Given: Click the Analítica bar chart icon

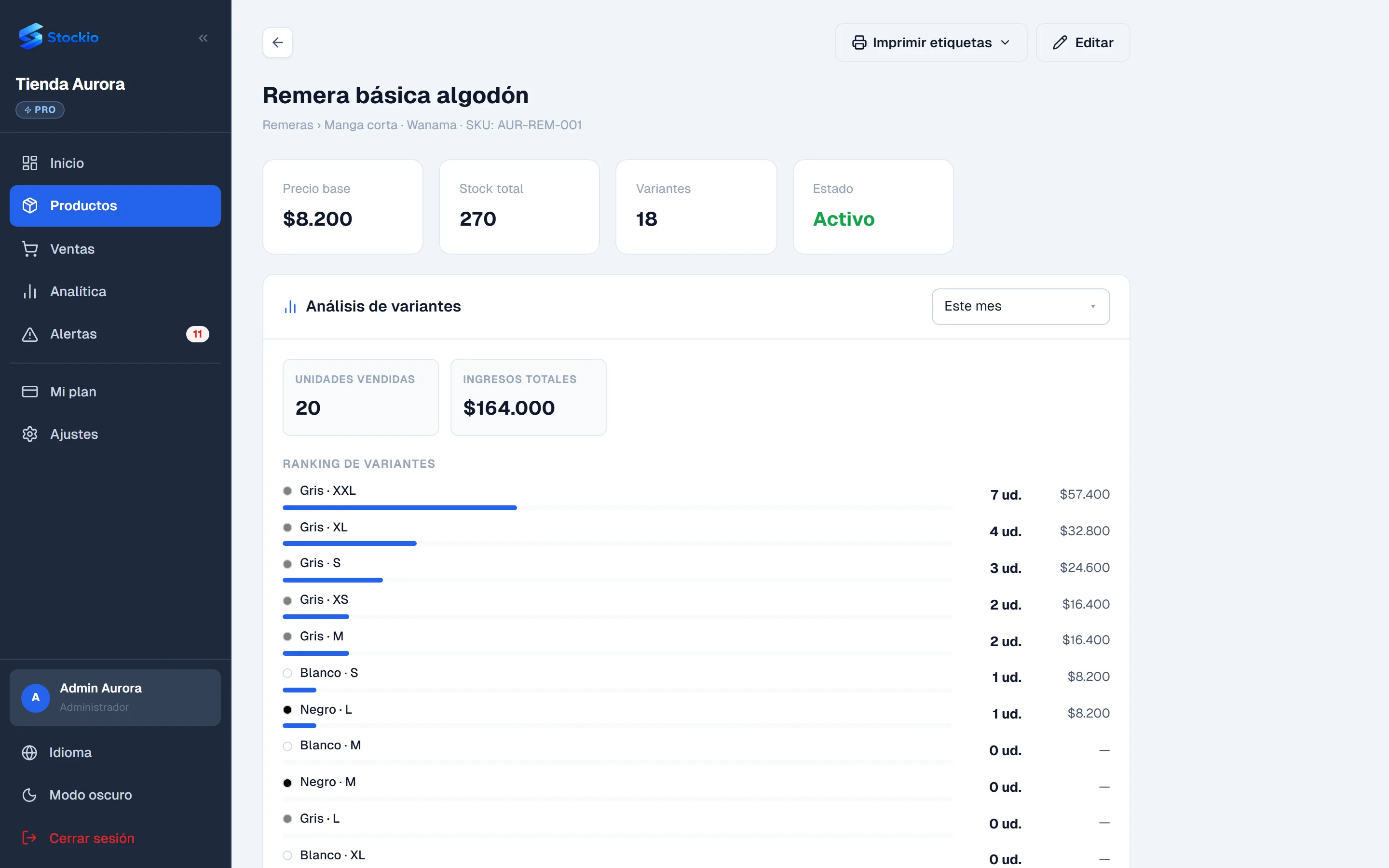Looking at the screenshot, I should [30, 292].
